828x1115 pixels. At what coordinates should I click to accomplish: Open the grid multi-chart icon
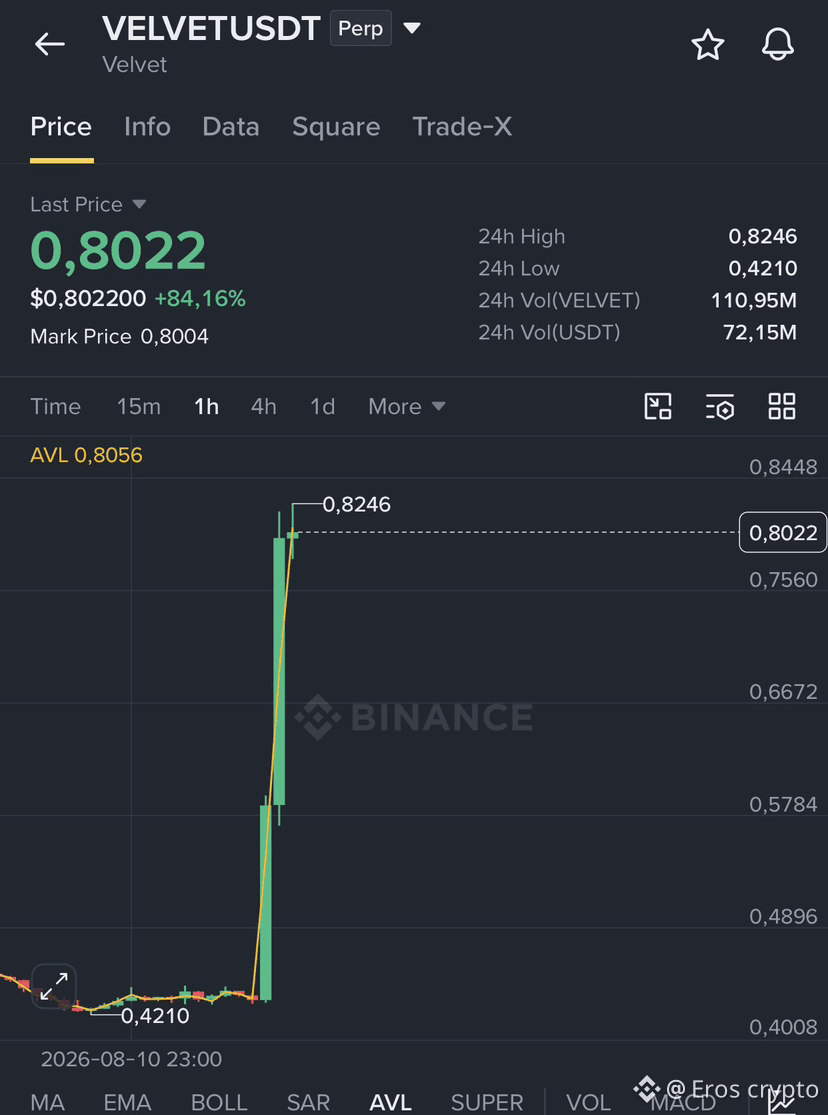click(x=782, y=406)
